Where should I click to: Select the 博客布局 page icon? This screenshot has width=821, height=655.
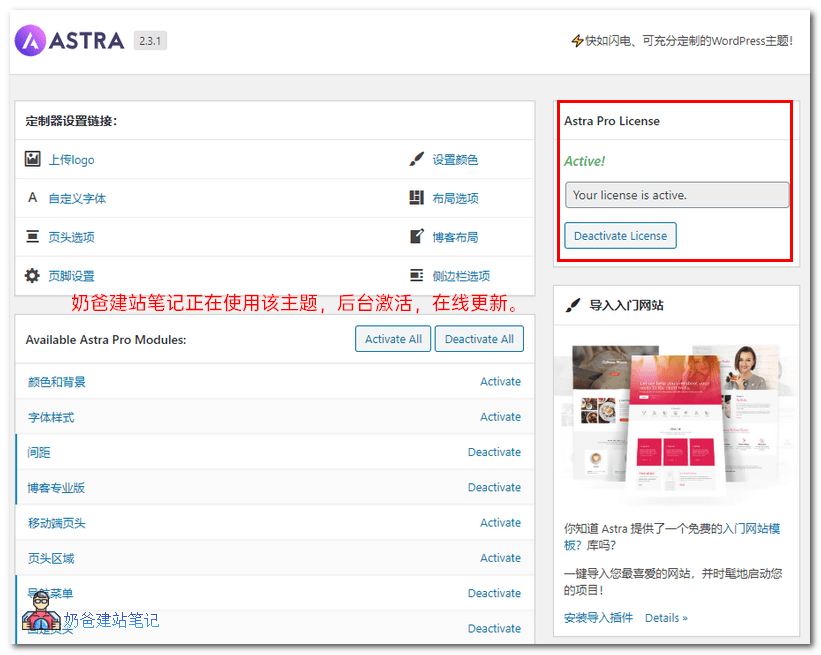click(417, 236)
